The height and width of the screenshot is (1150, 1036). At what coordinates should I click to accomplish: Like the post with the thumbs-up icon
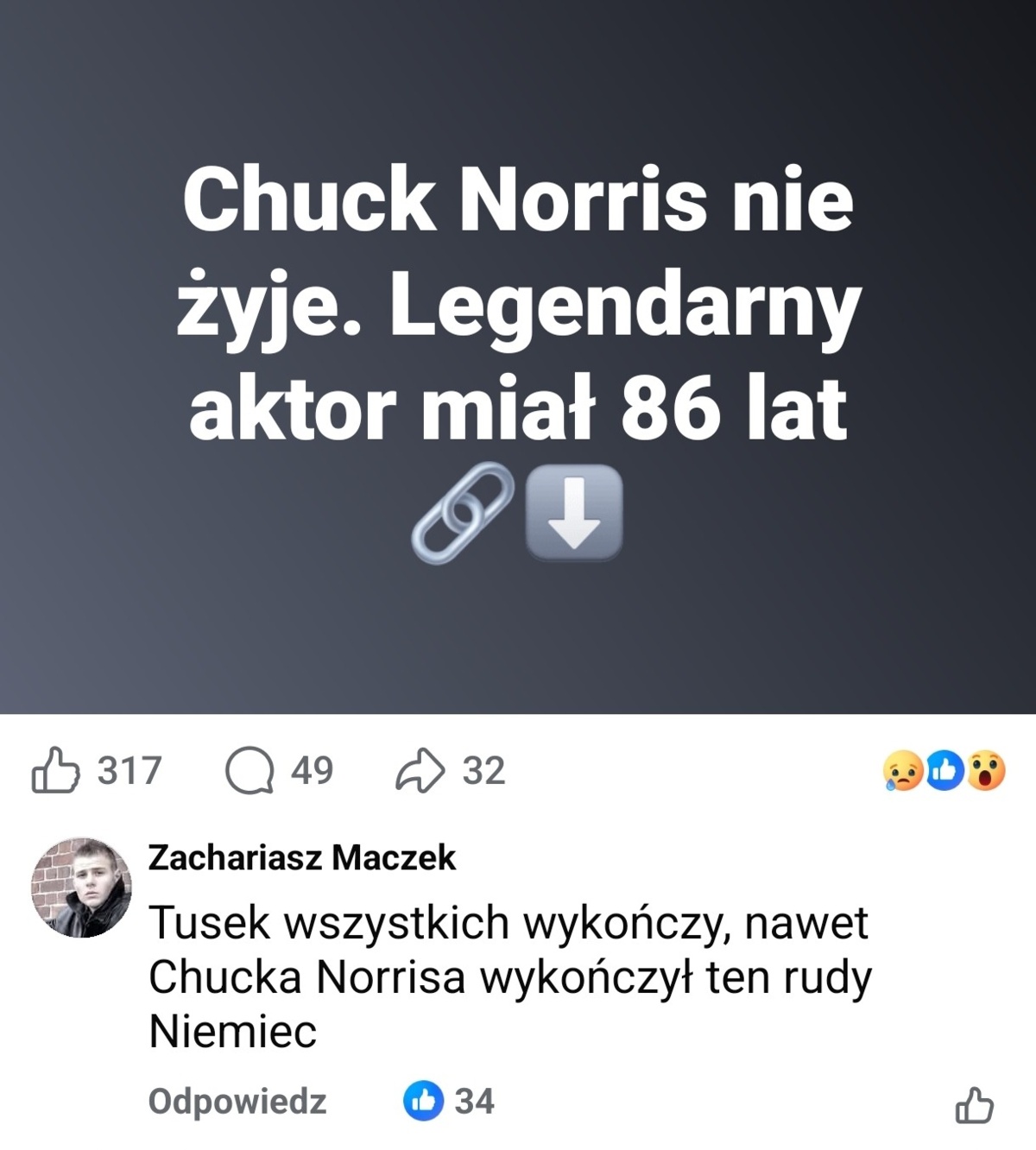pos(56,770)
